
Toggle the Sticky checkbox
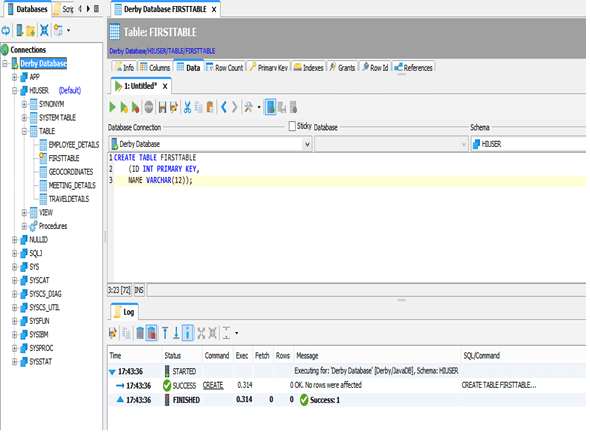tap(292, 126)
